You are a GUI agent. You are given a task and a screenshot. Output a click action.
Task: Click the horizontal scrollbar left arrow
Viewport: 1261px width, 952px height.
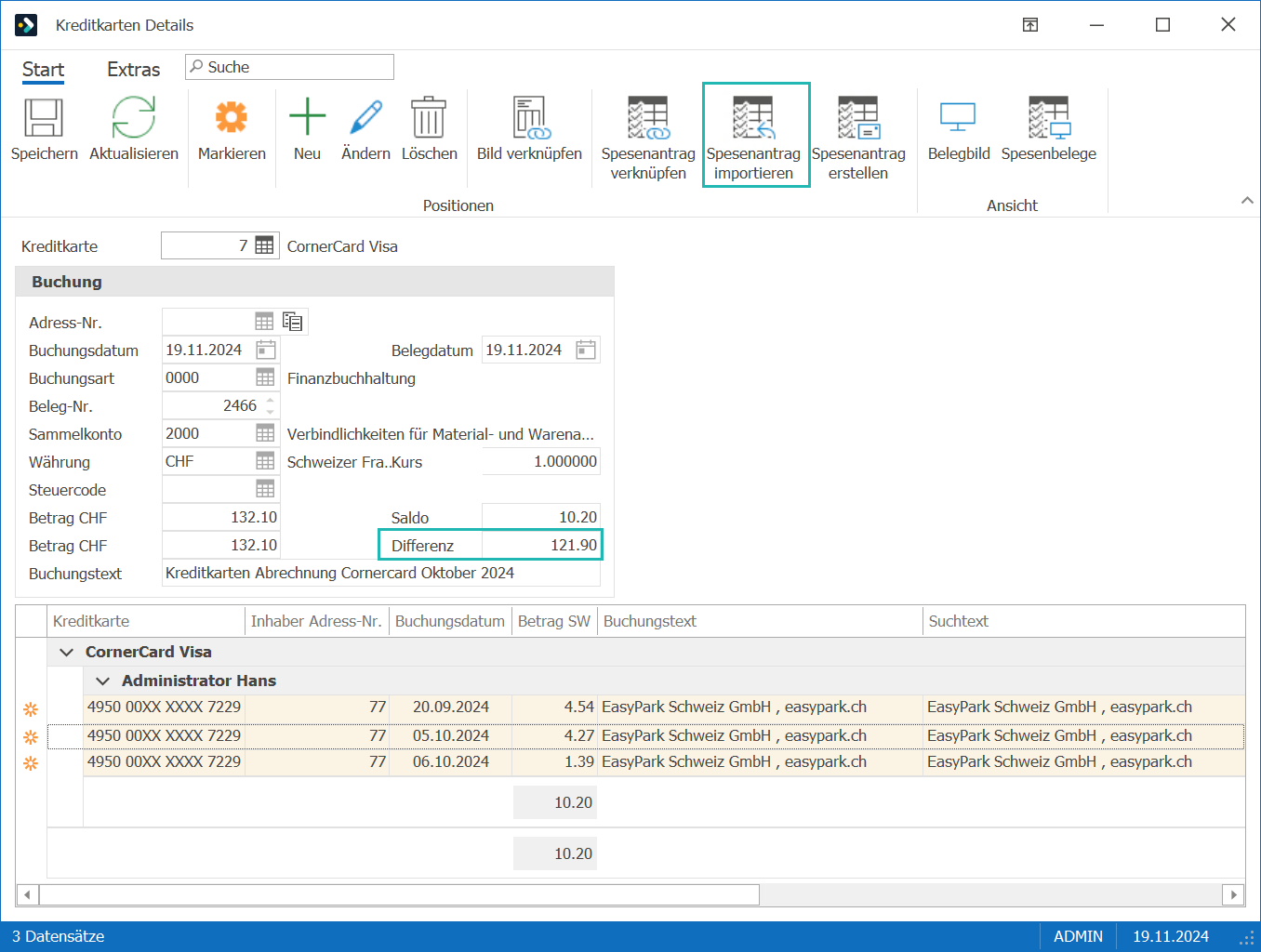[x=27, y=894]
